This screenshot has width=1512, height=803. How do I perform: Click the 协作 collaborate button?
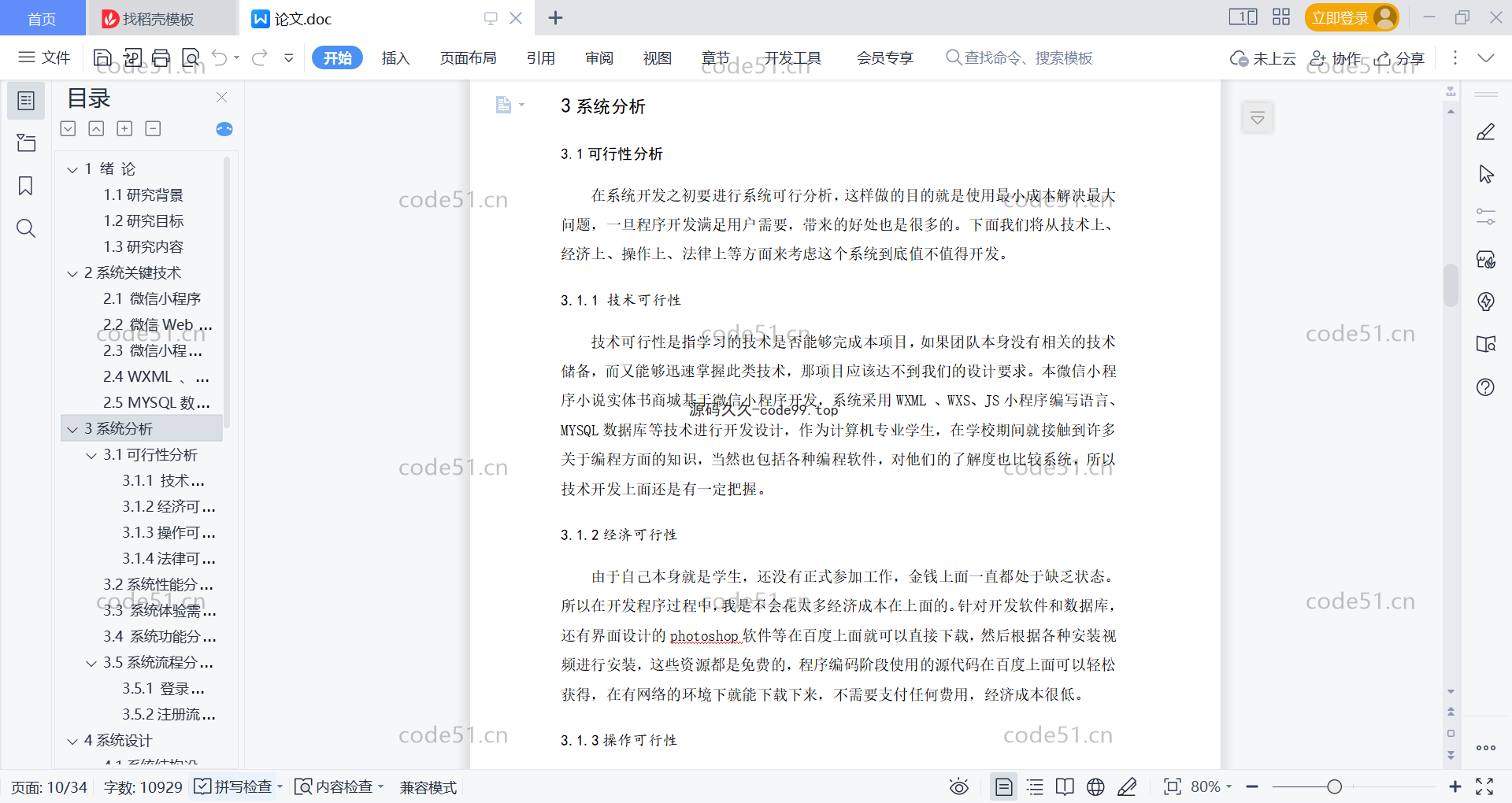tap(1336, 57)
